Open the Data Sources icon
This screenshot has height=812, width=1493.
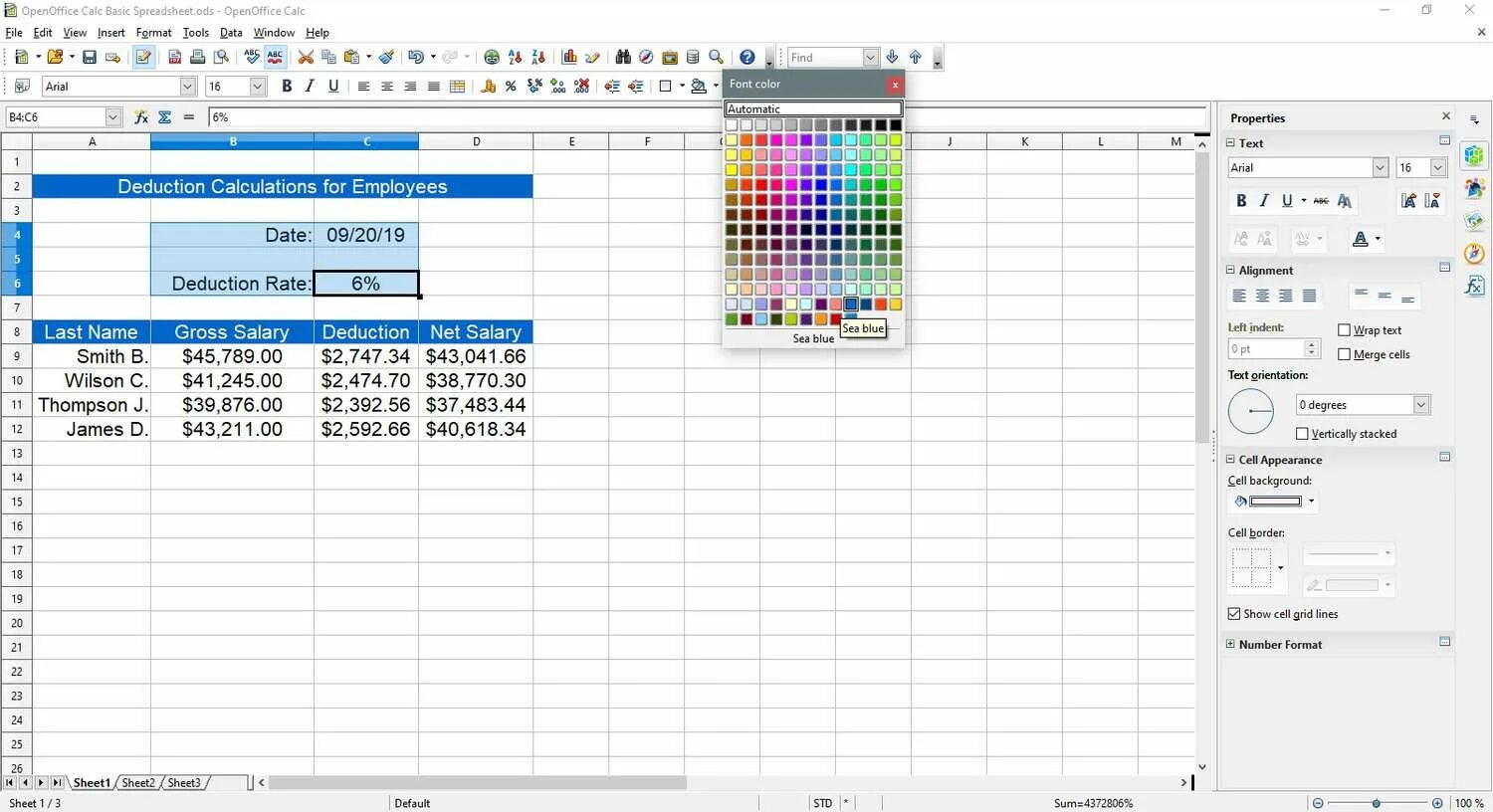coord(693,58)
